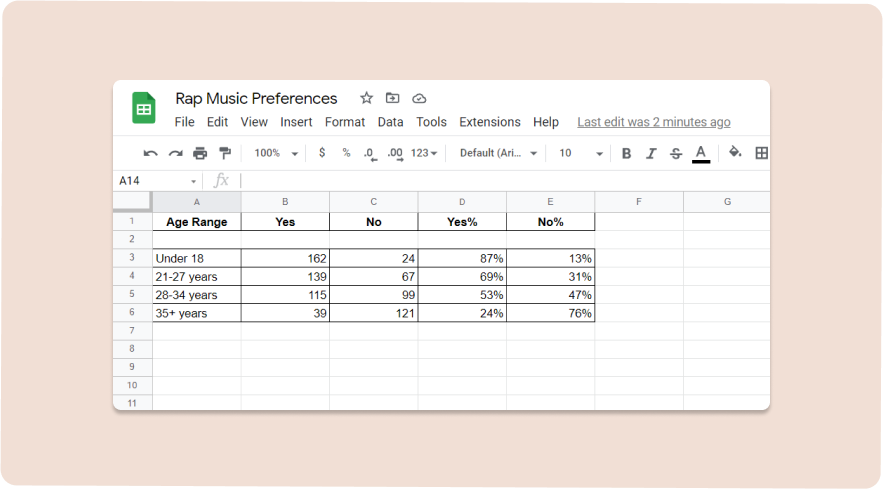Toggle Italic formatting

click(651, 153)
